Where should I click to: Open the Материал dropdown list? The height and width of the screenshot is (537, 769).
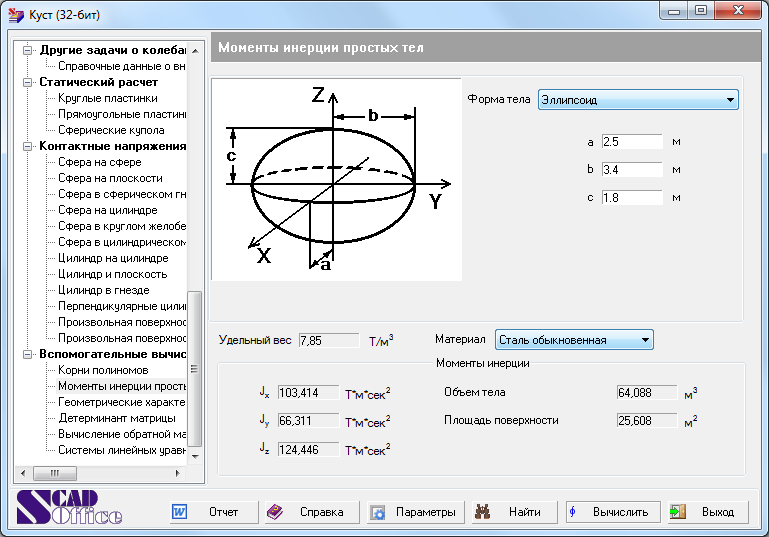click(x=645, y=340)
